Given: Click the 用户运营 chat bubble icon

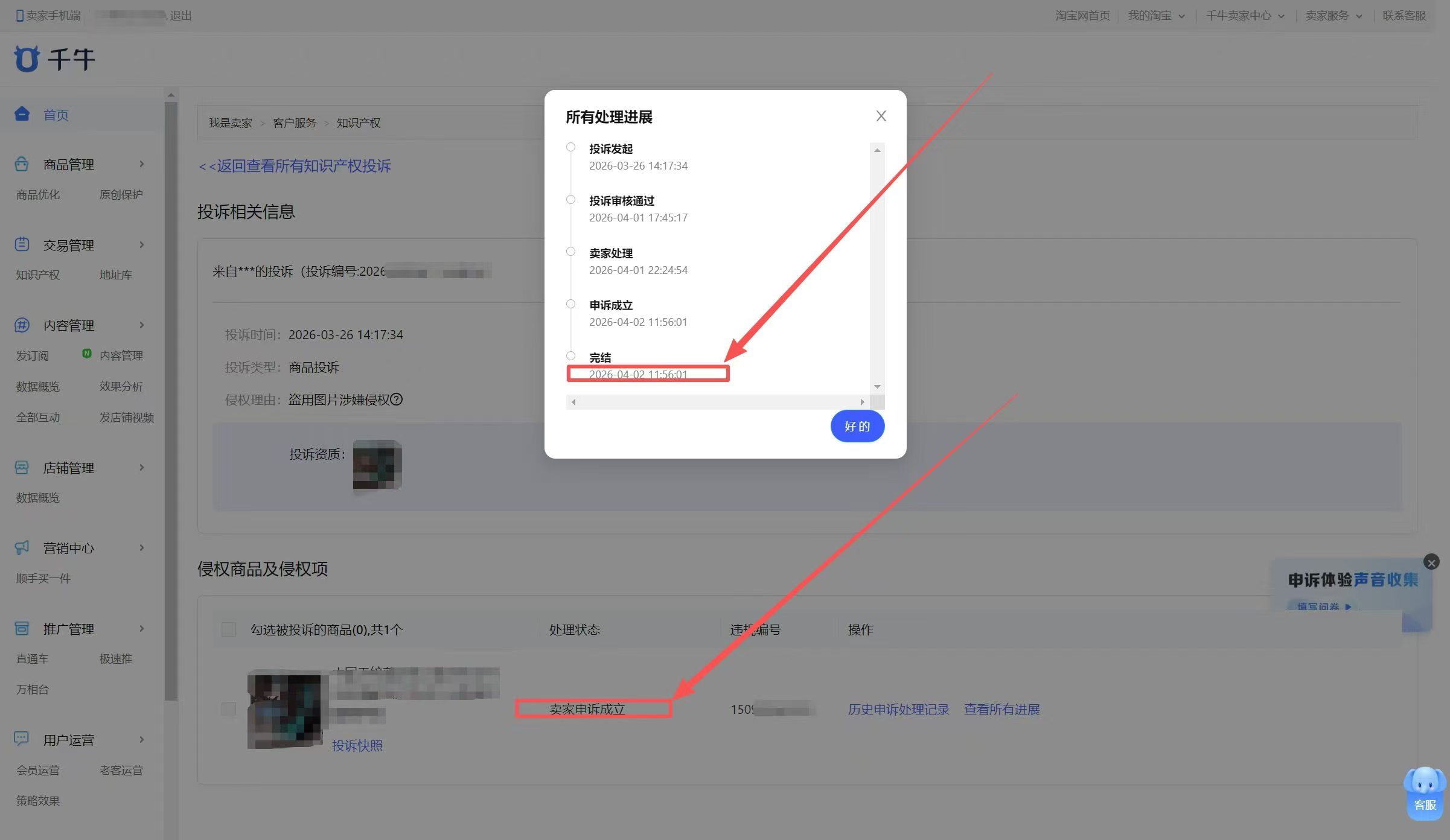Looking at the screenshot, I should pos(22,739).
